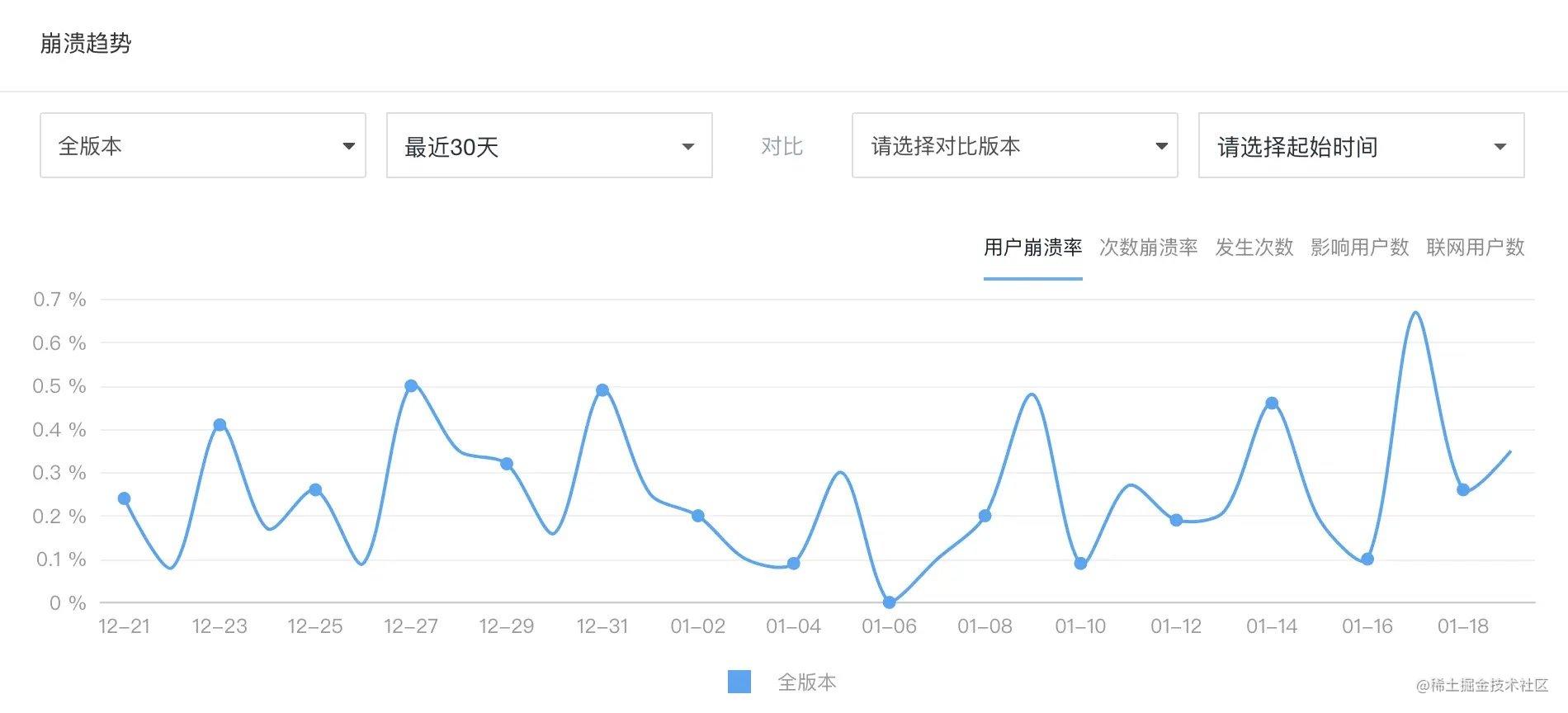The width and height of the screenshot is (1568, 713).
Task: Click the 01-08 data point on chart
Action: (985, 516)
